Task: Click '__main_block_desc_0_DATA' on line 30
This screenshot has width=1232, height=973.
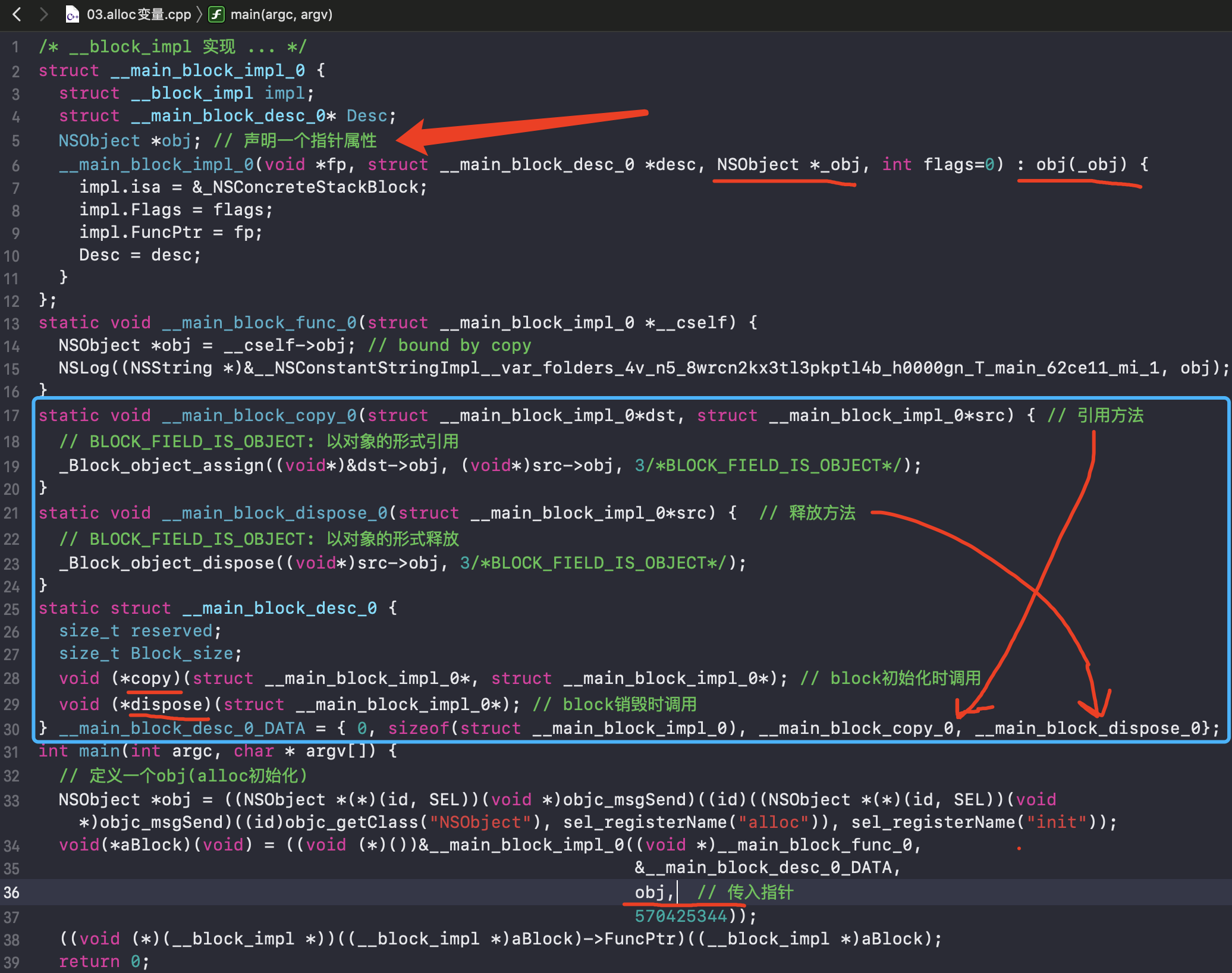Action: [181, 729]
